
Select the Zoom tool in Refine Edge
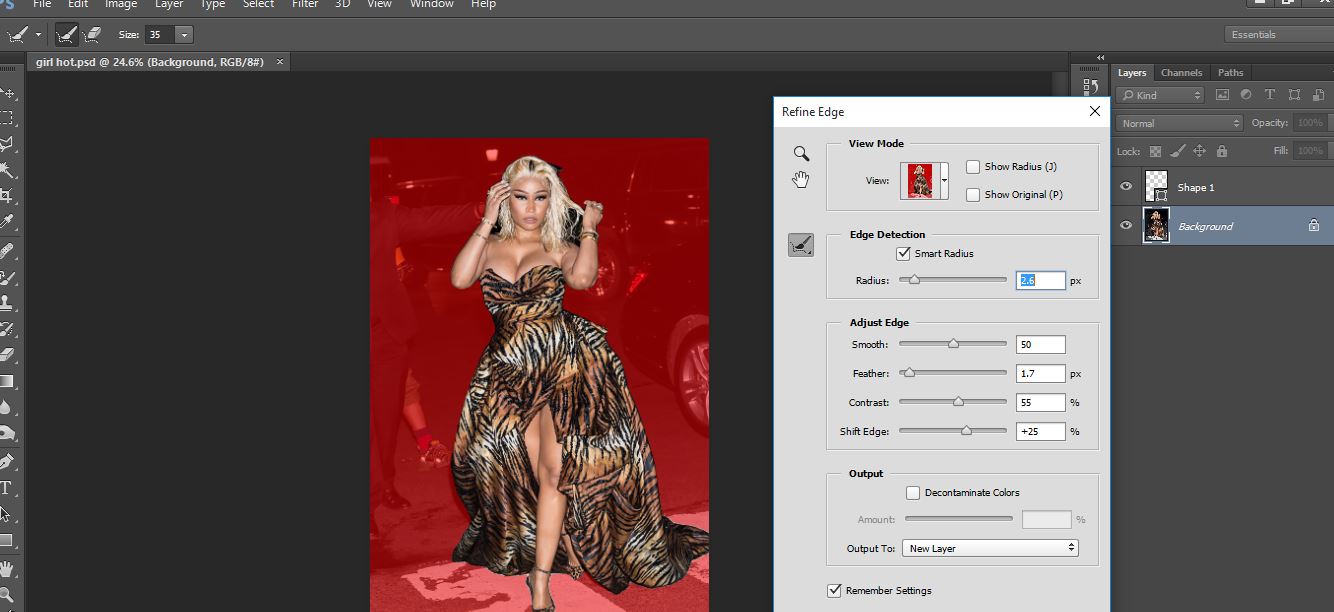click(x=801, y=153)
